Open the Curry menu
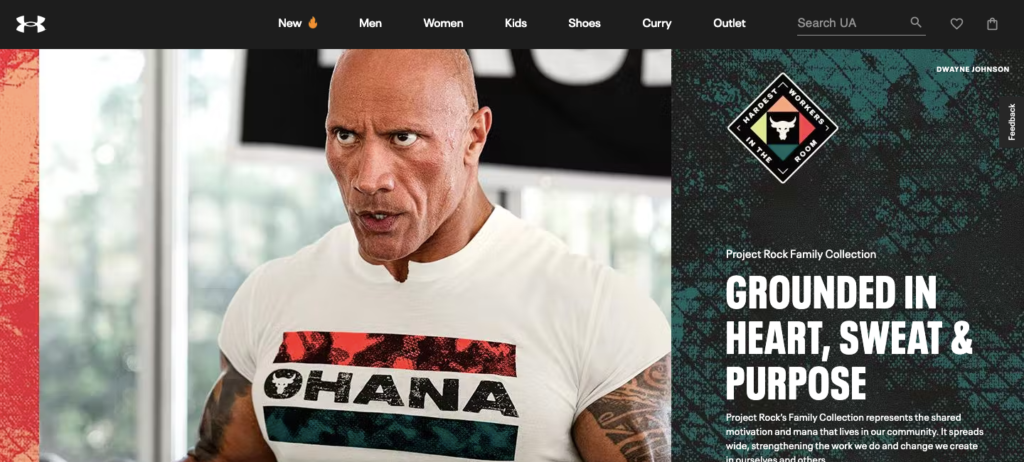Viewport: 1024px width, 462px height. 656,23
